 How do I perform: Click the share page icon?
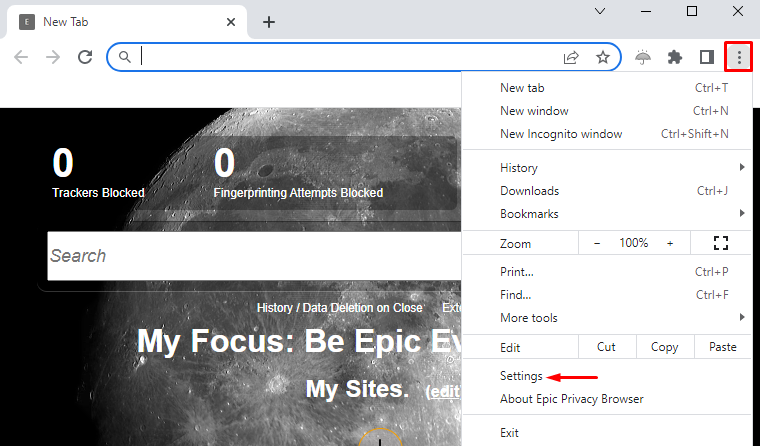[x=571, y=57]
